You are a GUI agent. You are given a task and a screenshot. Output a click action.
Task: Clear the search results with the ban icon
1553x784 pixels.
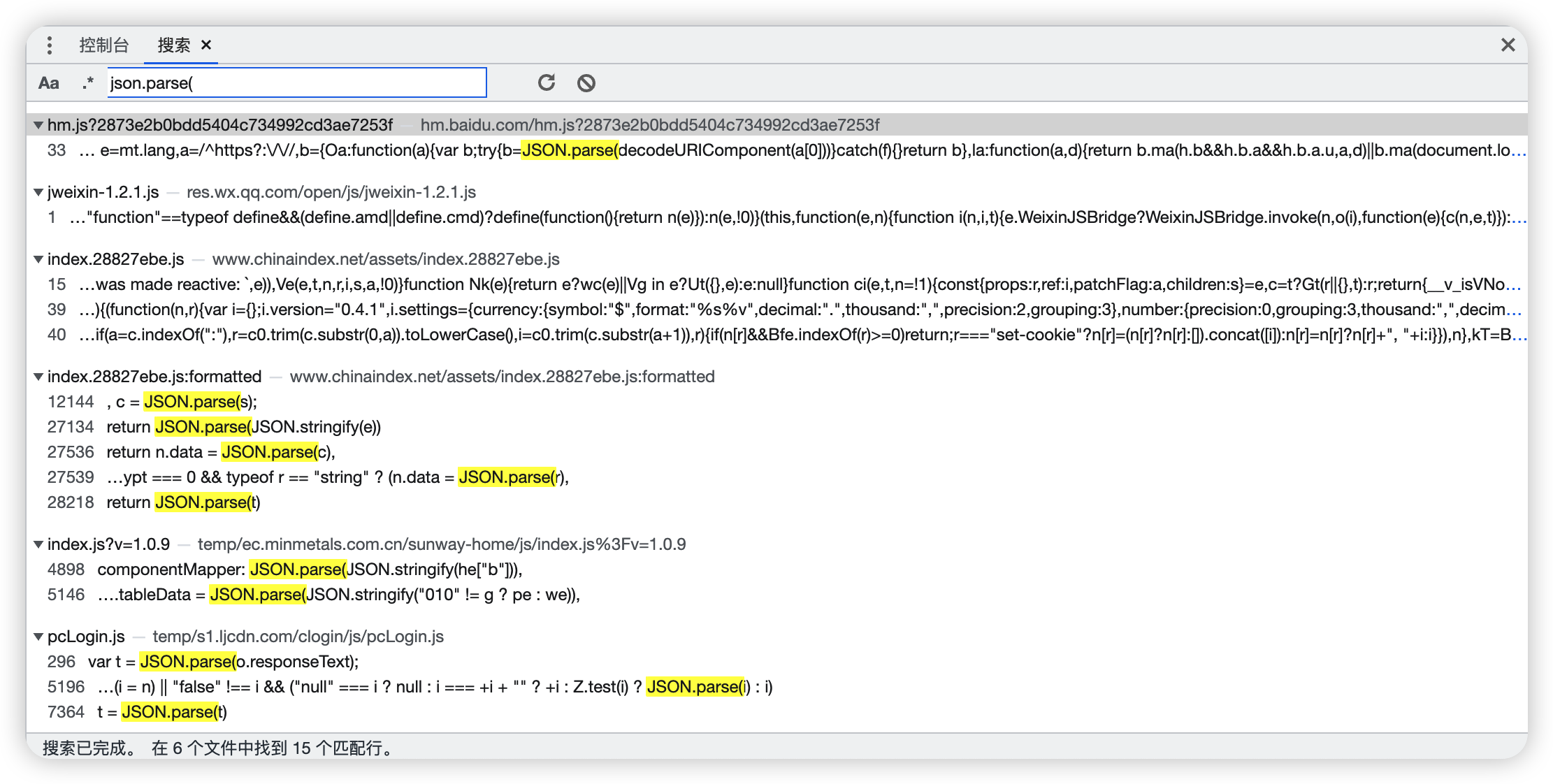pos(586,83)
